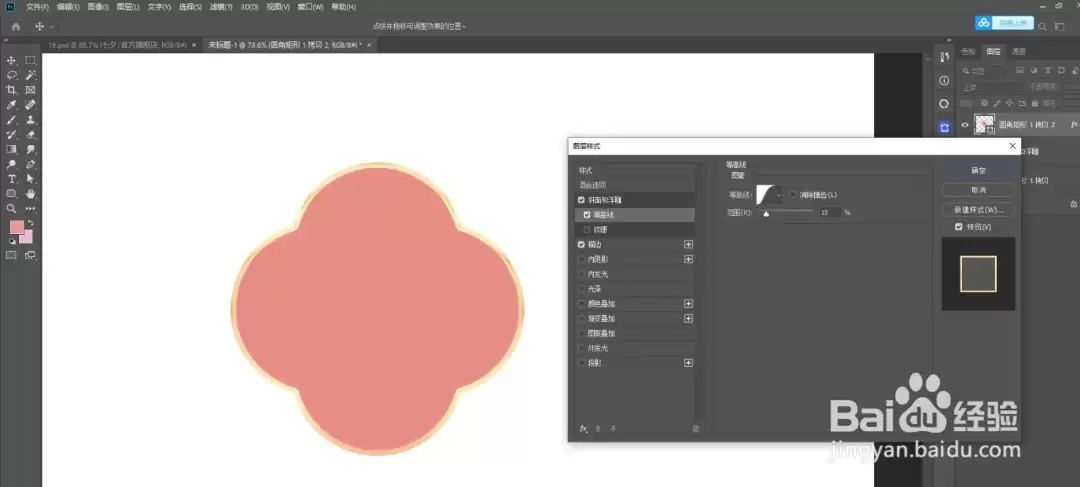Add another Drop Shadow with plus button
Viewport: 1080px width, 487px height.
[x=688, y=363]
